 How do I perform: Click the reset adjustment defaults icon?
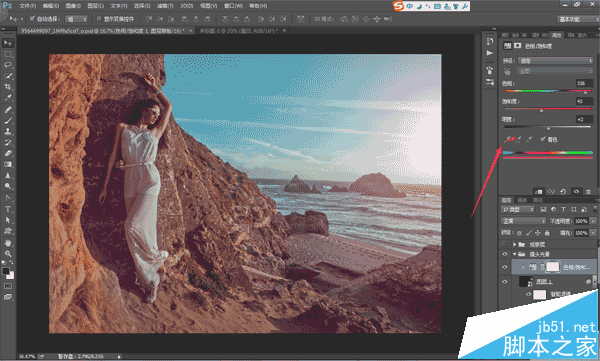563,191
